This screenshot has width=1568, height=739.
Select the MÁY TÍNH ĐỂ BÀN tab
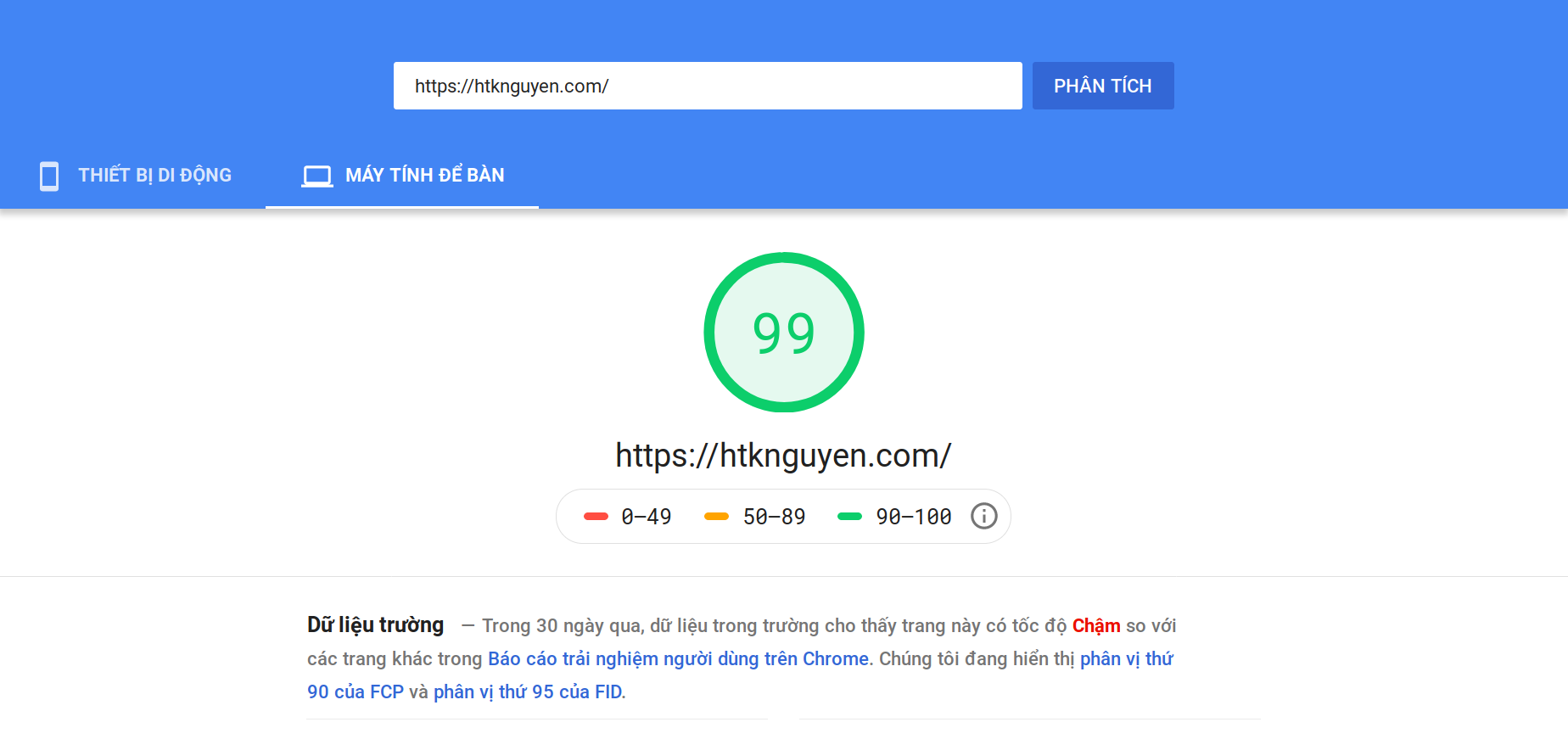click(x=402, y=176)
